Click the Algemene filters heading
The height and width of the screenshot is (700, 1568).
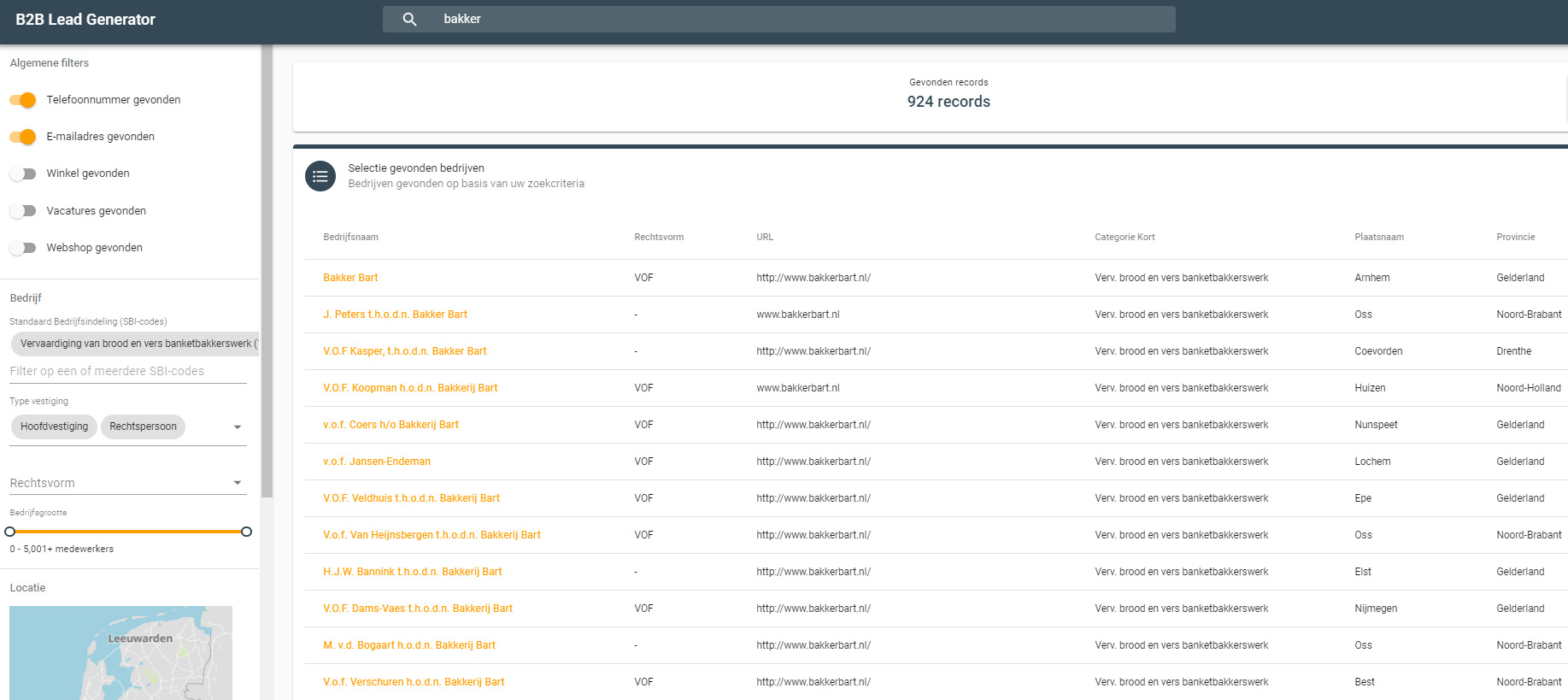point(49,63)
